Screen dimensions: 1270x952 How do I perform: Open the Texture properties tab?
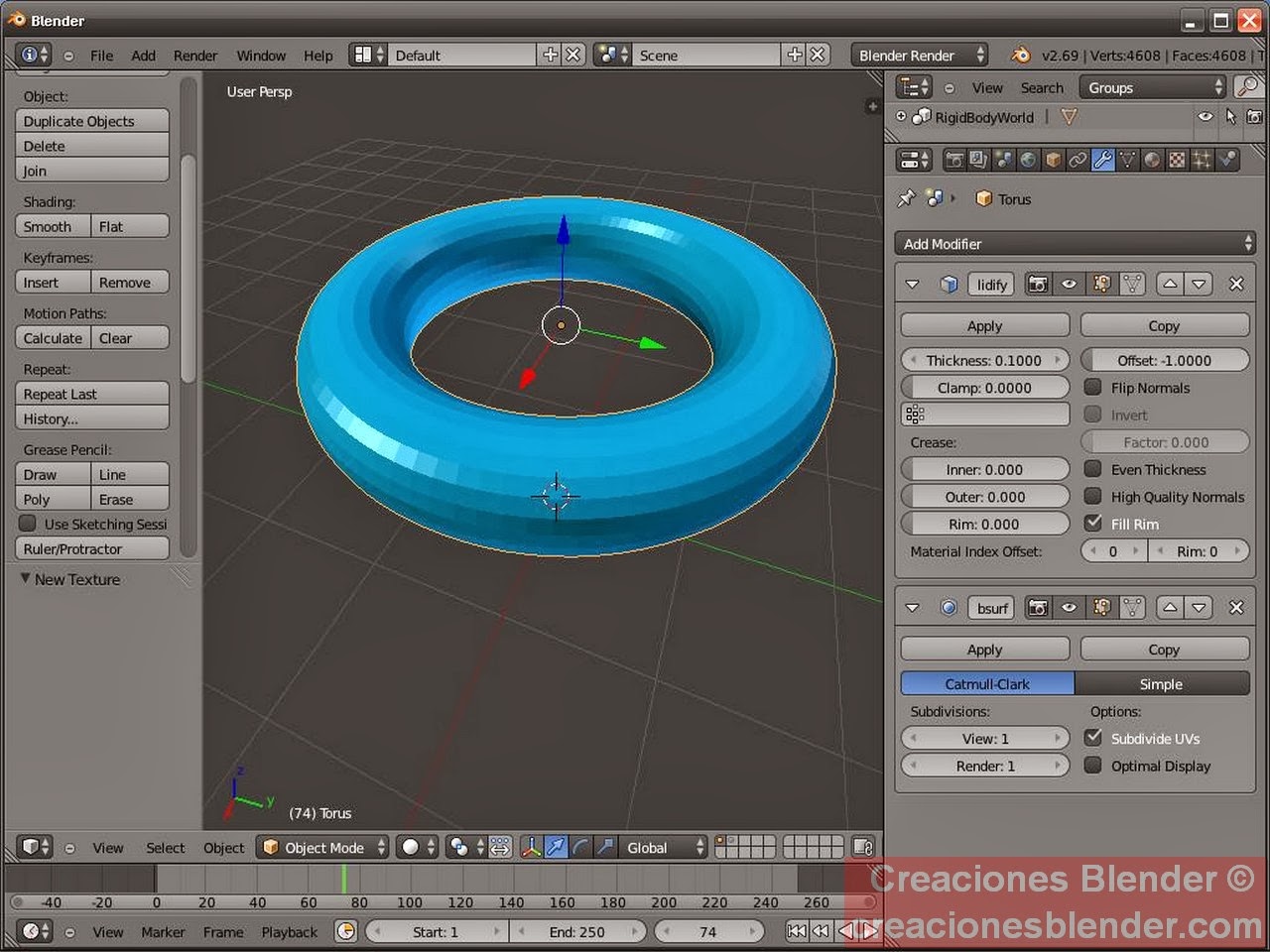coord(1177,159)
